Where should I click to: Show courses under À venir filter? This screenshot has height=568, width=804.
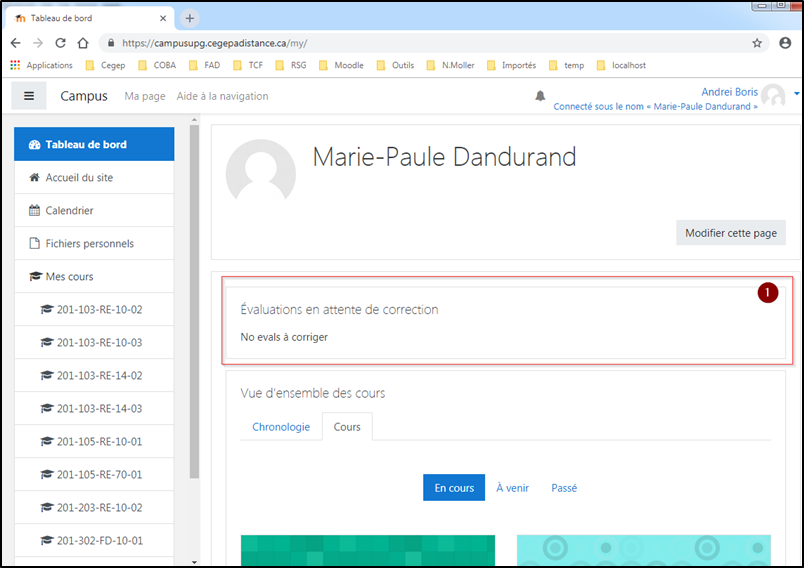(512, 488)
